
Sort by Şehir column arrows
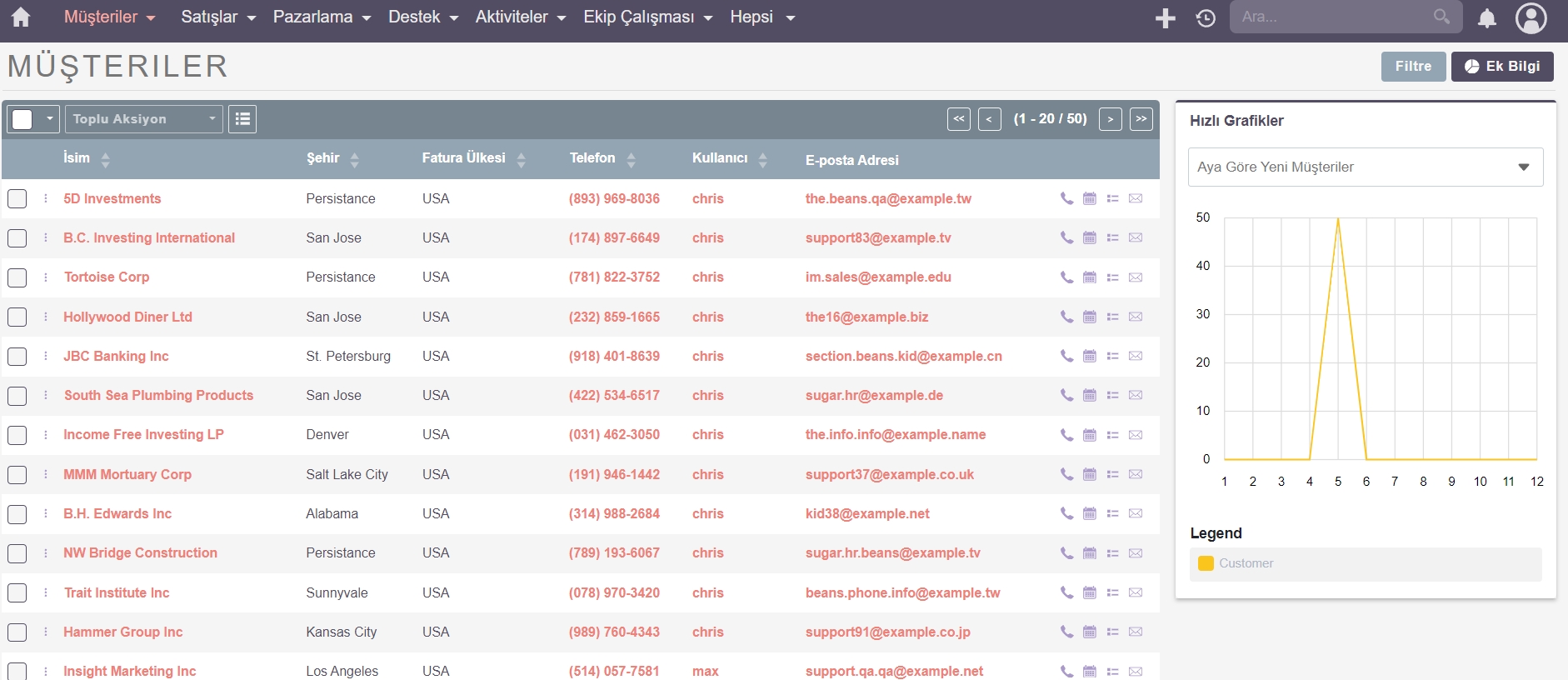tap(355, 159)
